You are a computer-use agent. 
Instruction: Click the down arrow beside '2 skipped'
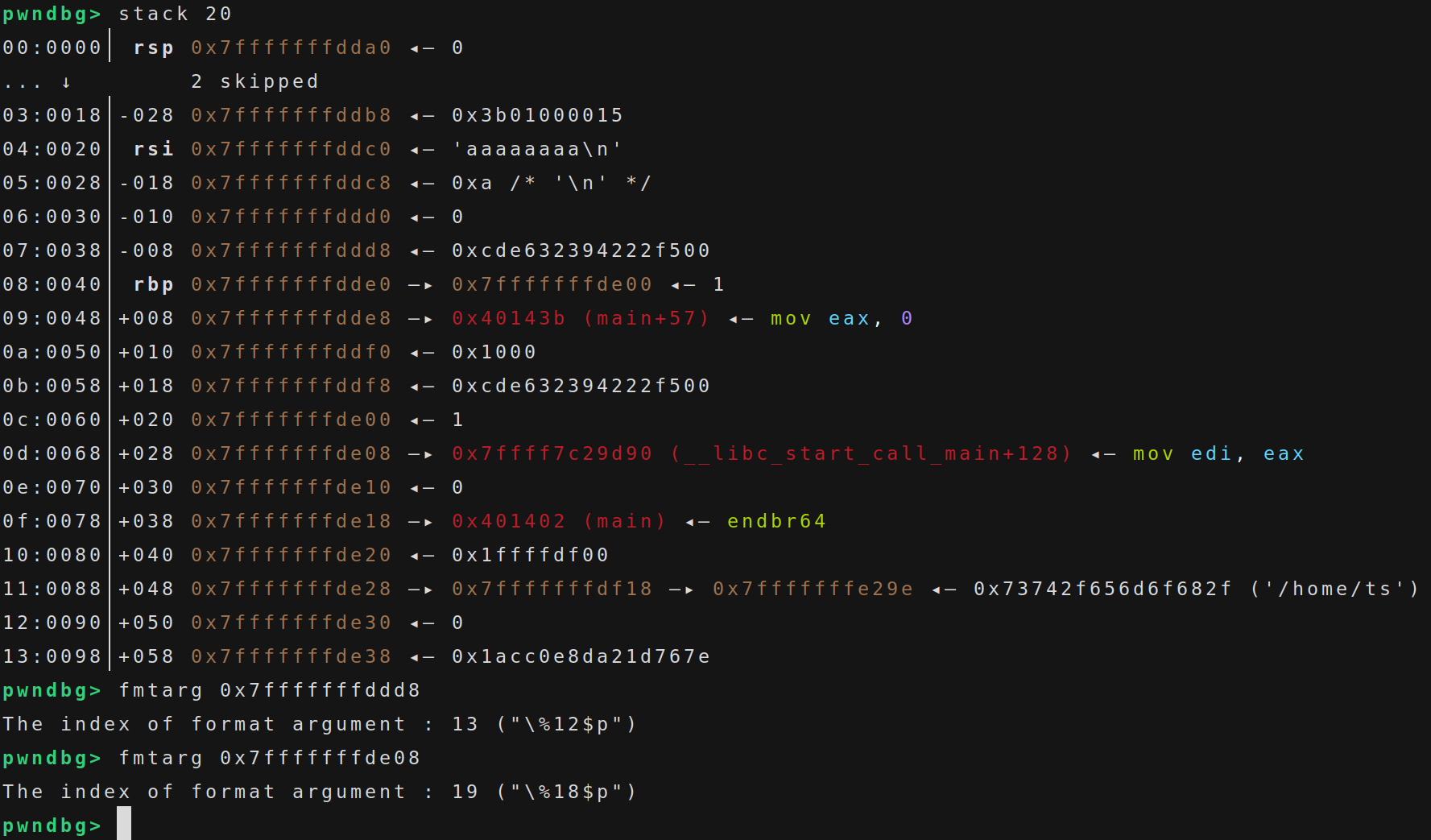pyautogui.click(x=66, y=82)
